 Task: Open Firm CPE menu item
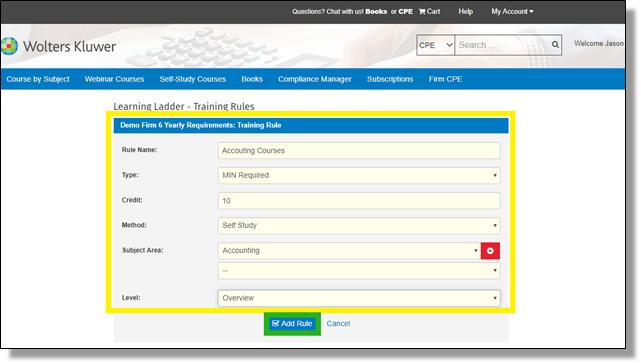(445, 79)
